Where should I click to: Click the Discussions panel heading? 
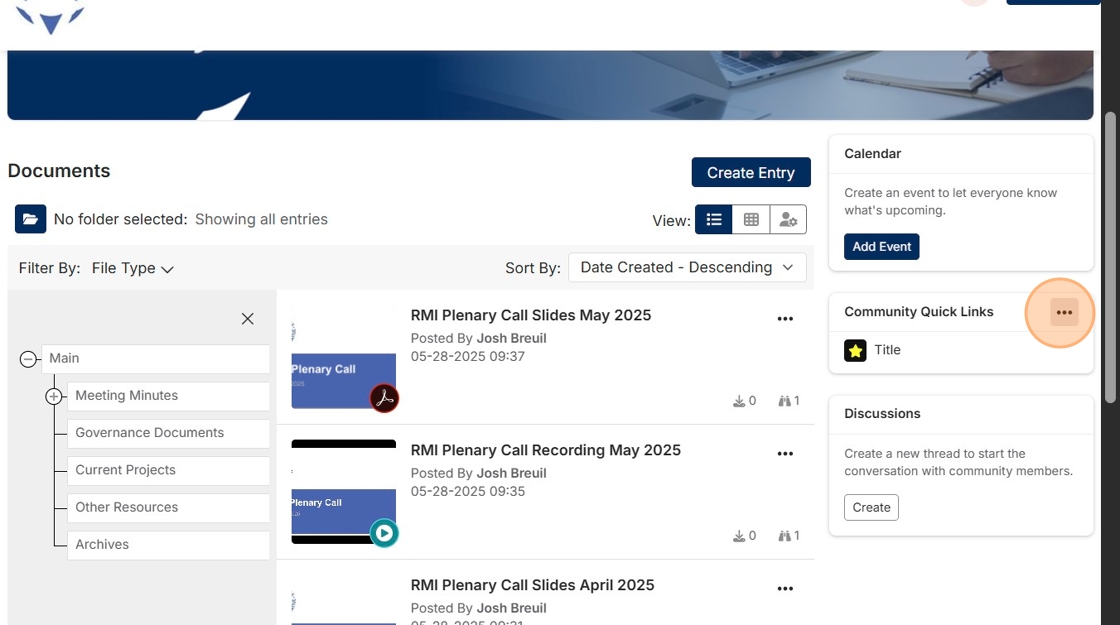[882, 414]
